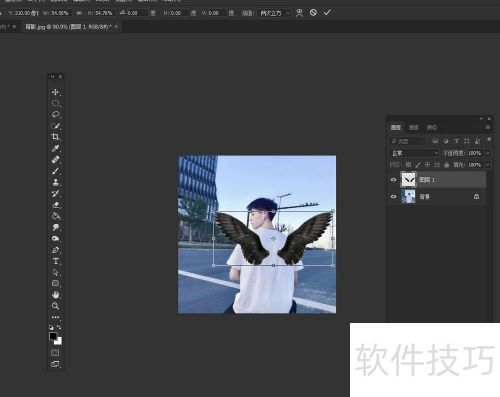Open the Layers panel options menu
The image size is (500, 397).
pos(488,127)
